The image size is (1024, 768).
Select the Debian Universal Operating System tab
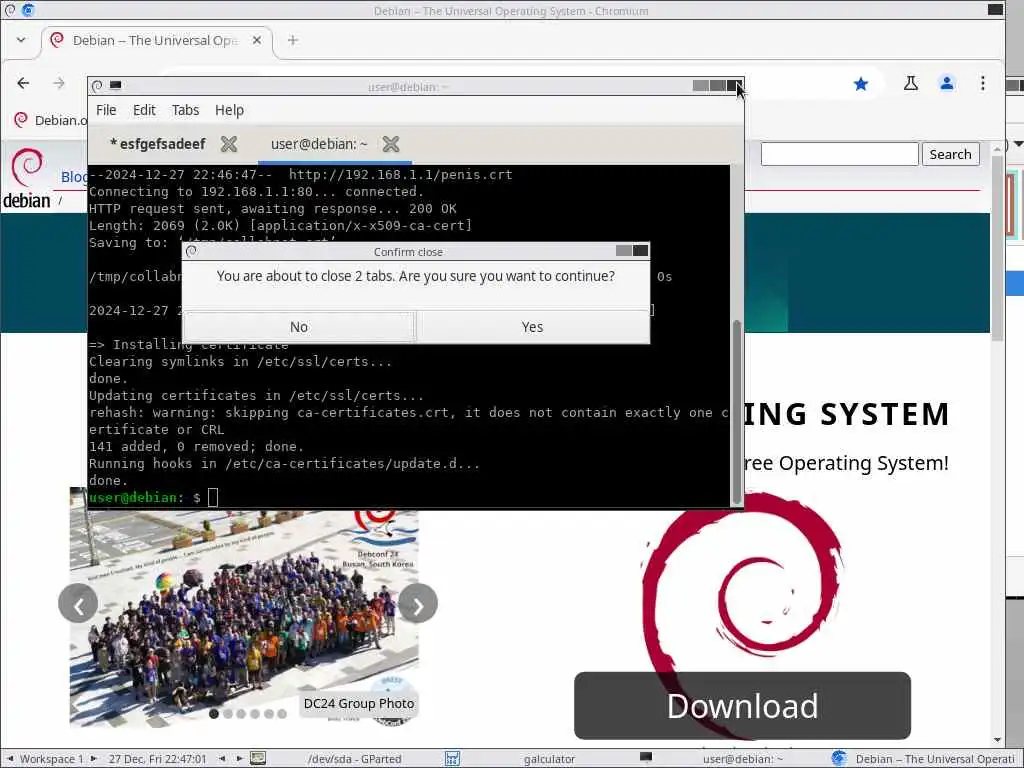pos(157,40)
